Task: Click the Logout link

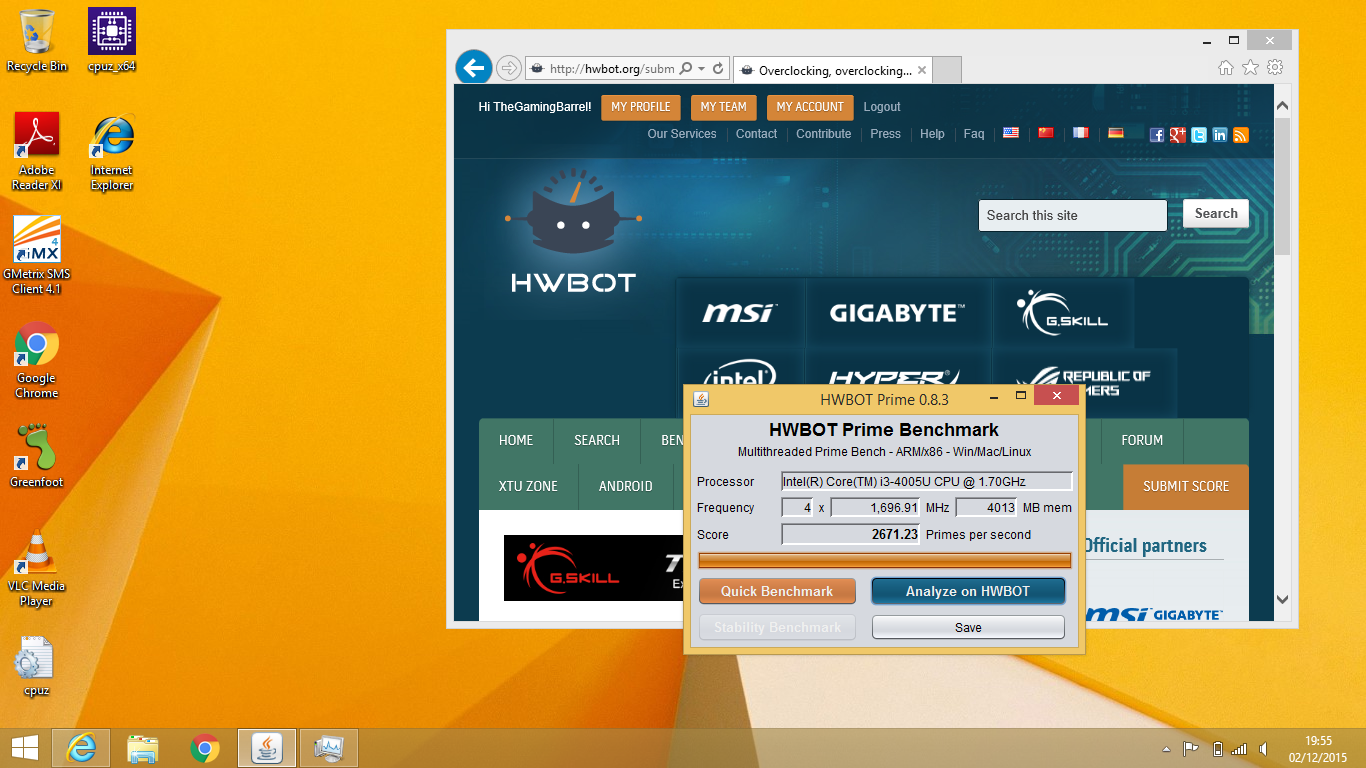Action: [x=882, y=107]
